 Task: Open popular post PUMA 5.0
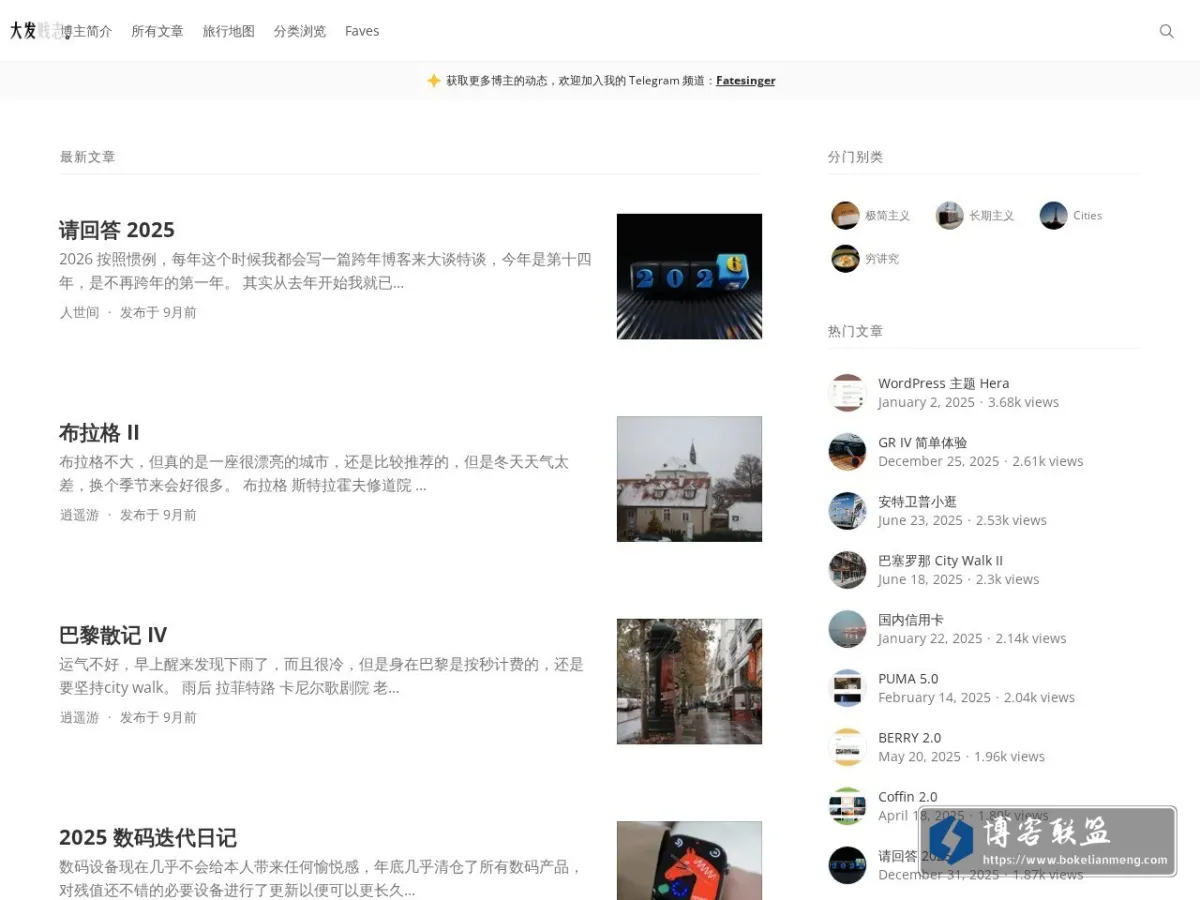click(x=908, y=678)
